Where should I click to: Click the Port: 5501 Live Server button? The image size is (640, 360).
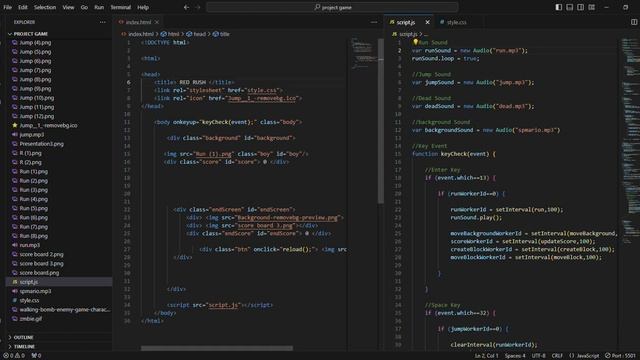coord(620,356)
